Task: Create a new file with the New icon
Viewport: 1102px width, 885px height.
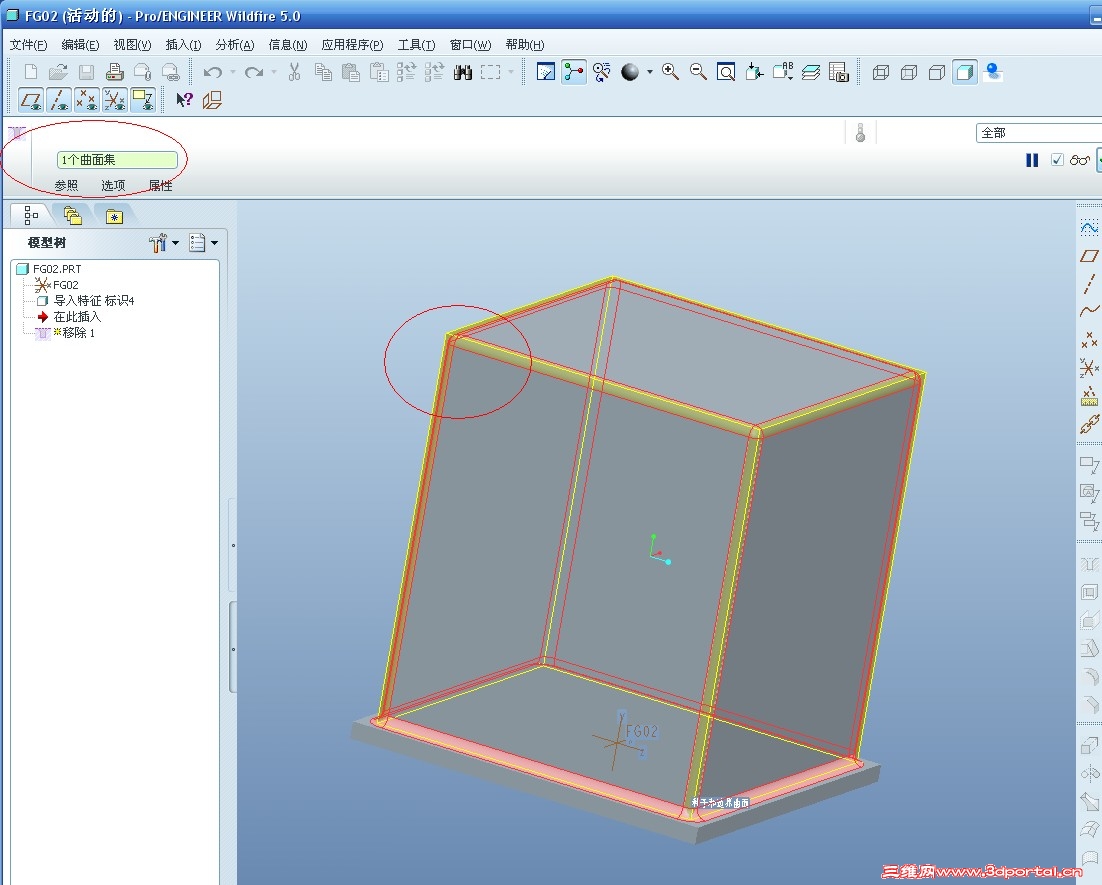Action: (31, 72)
